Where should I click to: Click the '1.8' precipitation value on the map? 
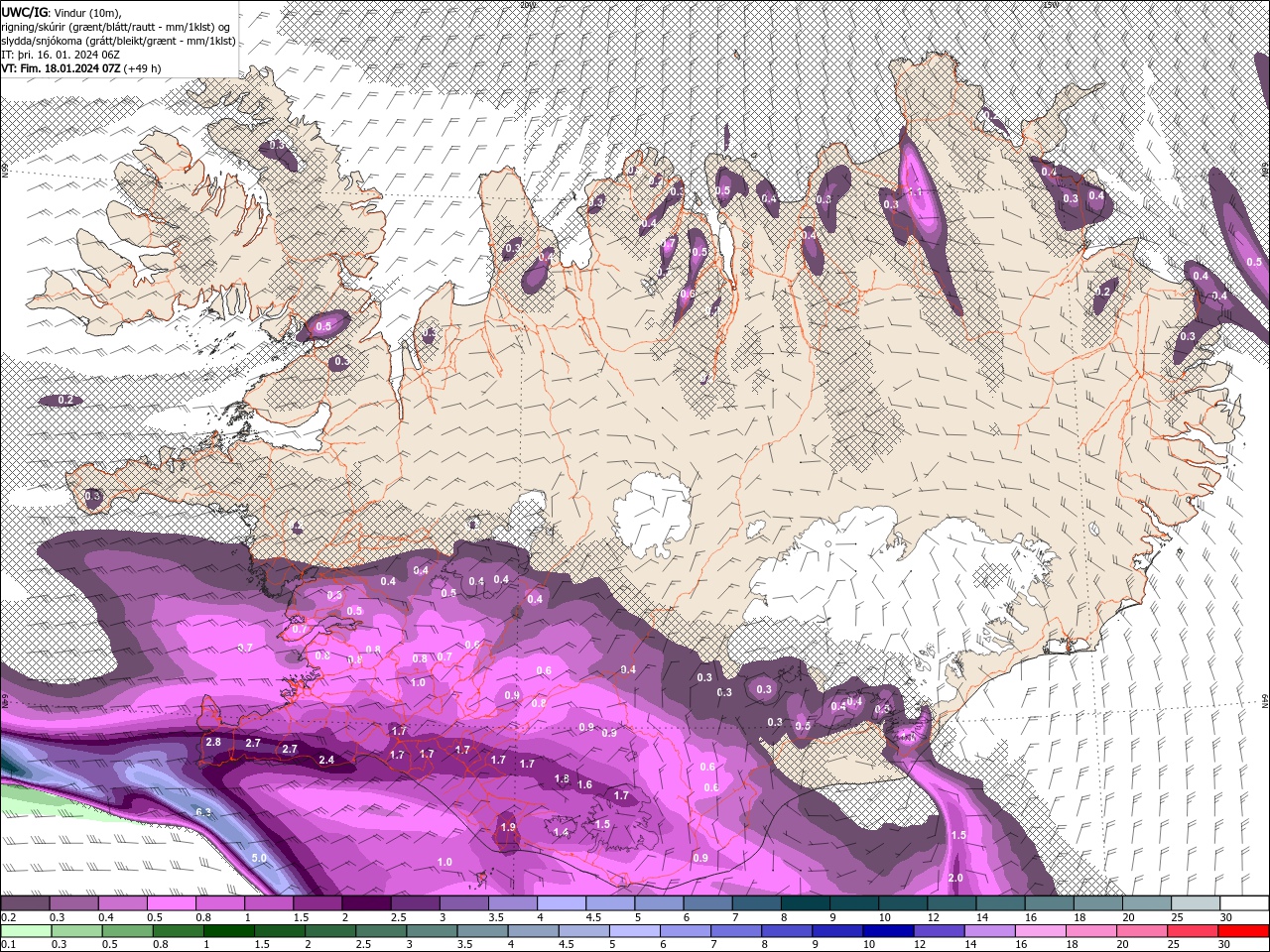(563, 778)
